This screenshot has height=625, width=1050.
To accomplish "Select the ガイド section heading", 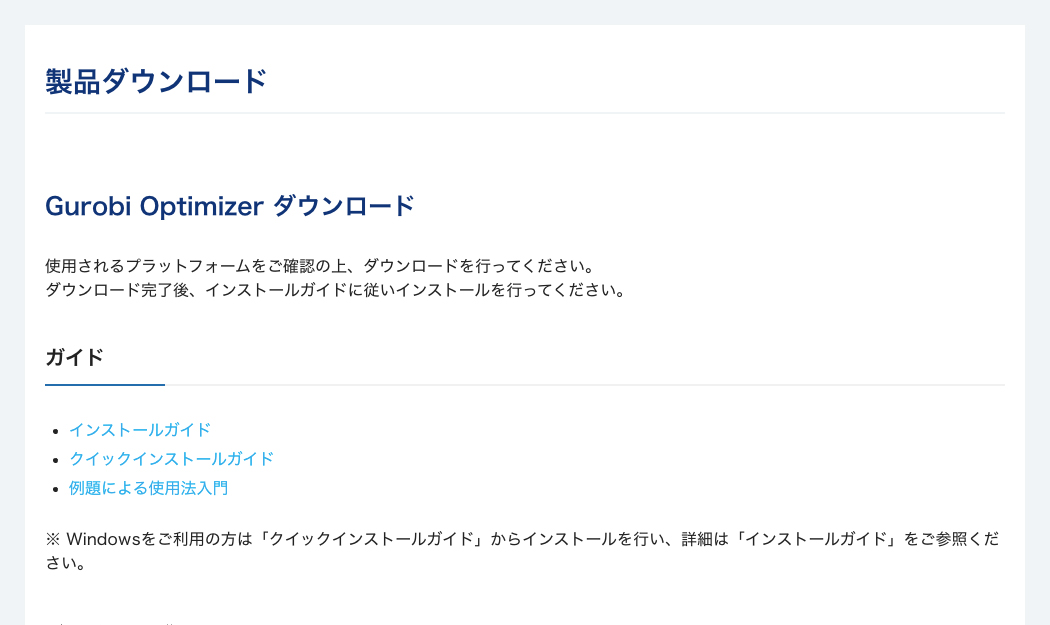I will tap(74, 357).
